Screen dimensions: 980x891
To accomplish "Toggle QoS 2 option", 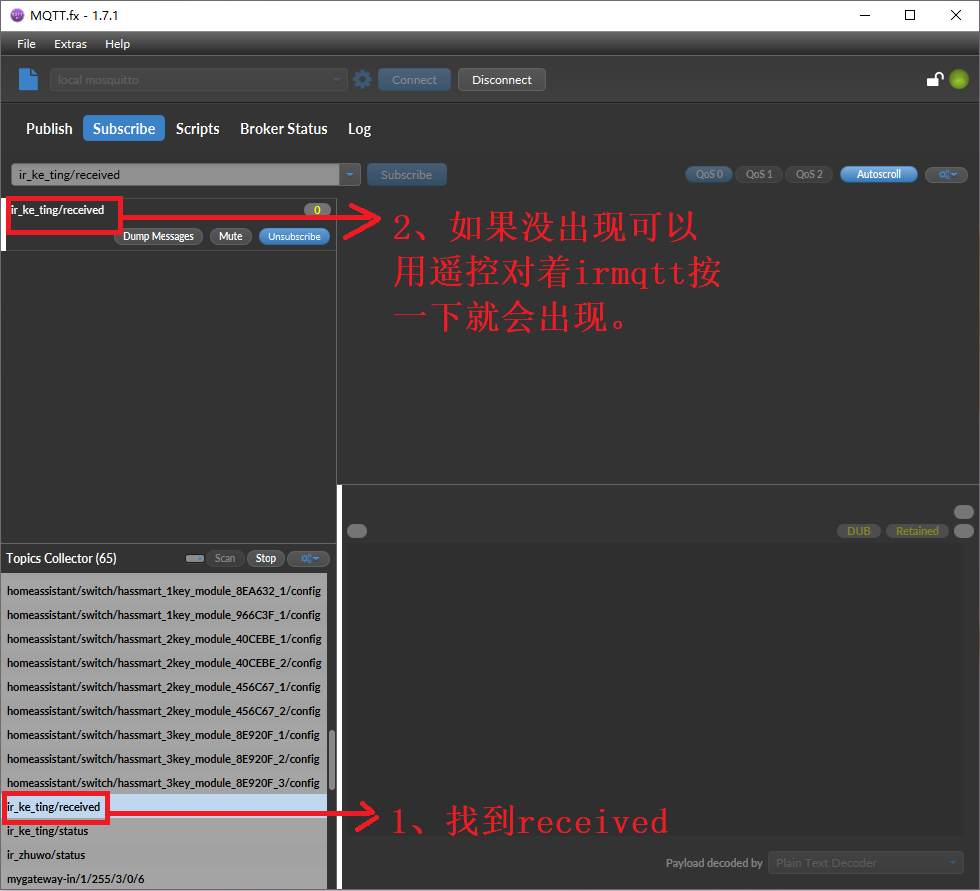I will [x=809, y=174].
